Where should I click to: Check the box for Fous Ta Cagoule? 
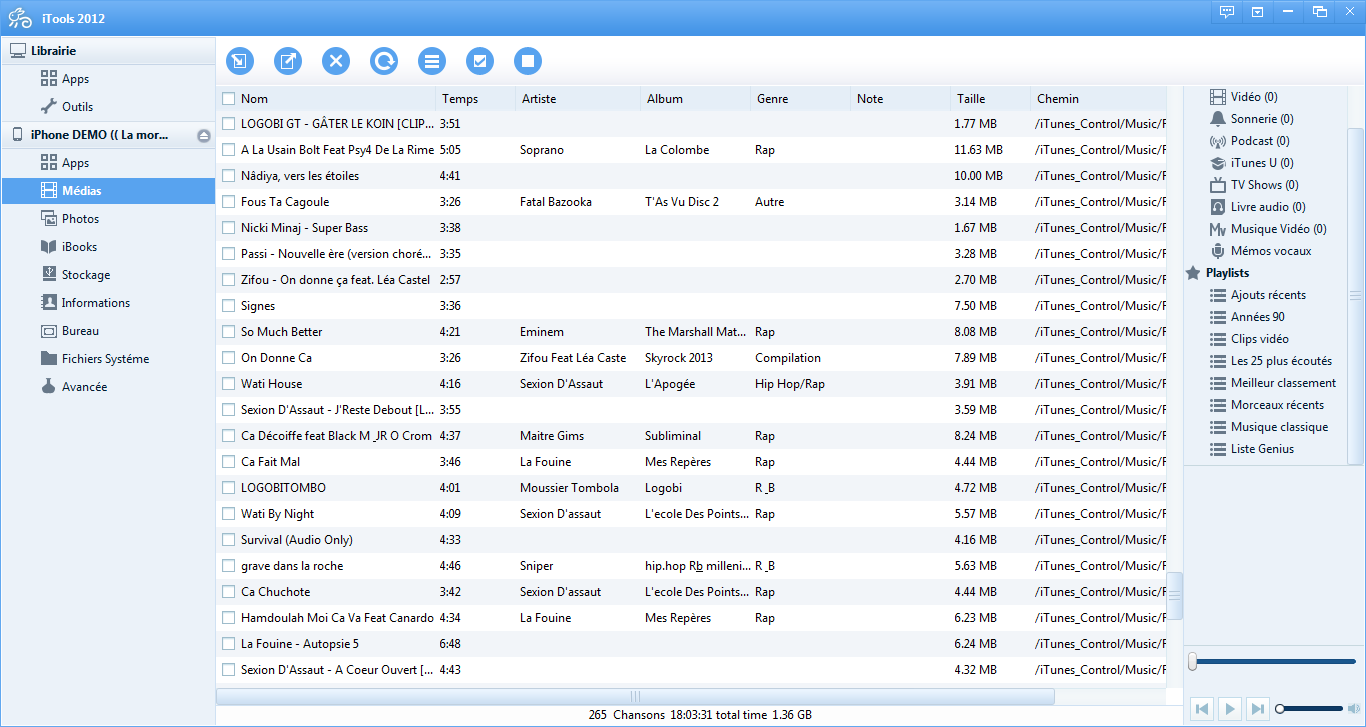point(229,202)
